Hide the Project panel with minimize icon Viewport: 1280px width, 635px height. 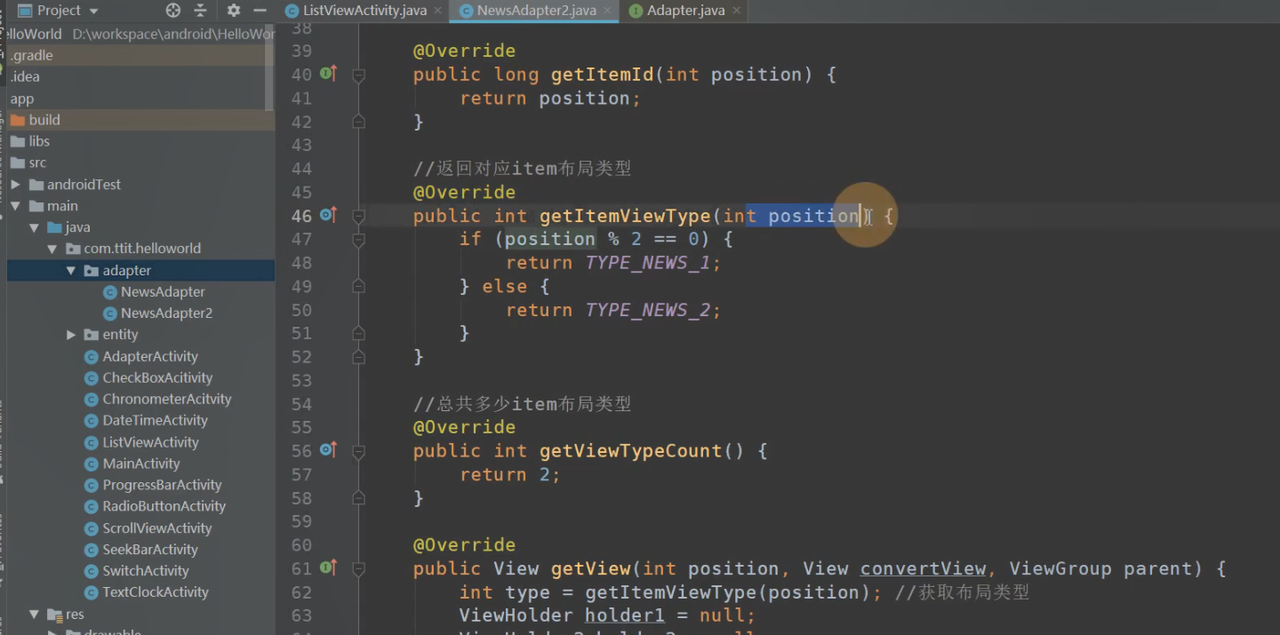260,10
